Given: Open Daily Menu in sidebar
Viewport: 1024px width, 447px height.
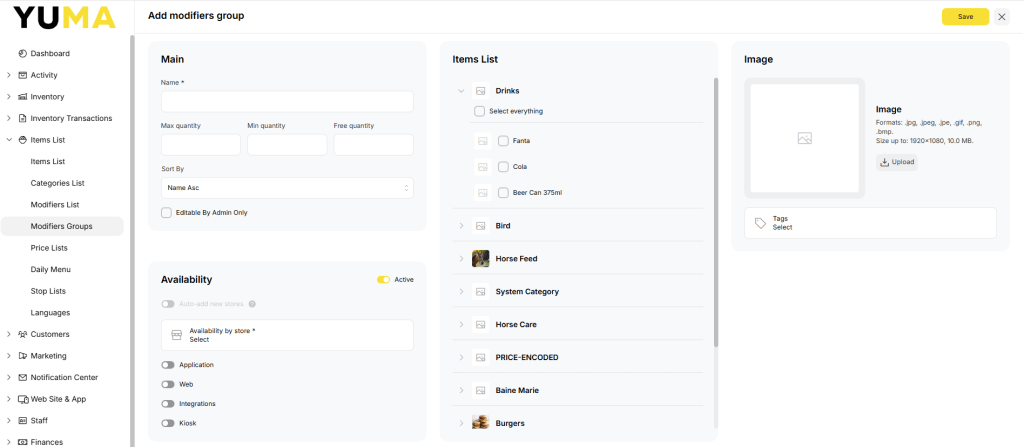Looking at the screenshot, I should (50, 269).
